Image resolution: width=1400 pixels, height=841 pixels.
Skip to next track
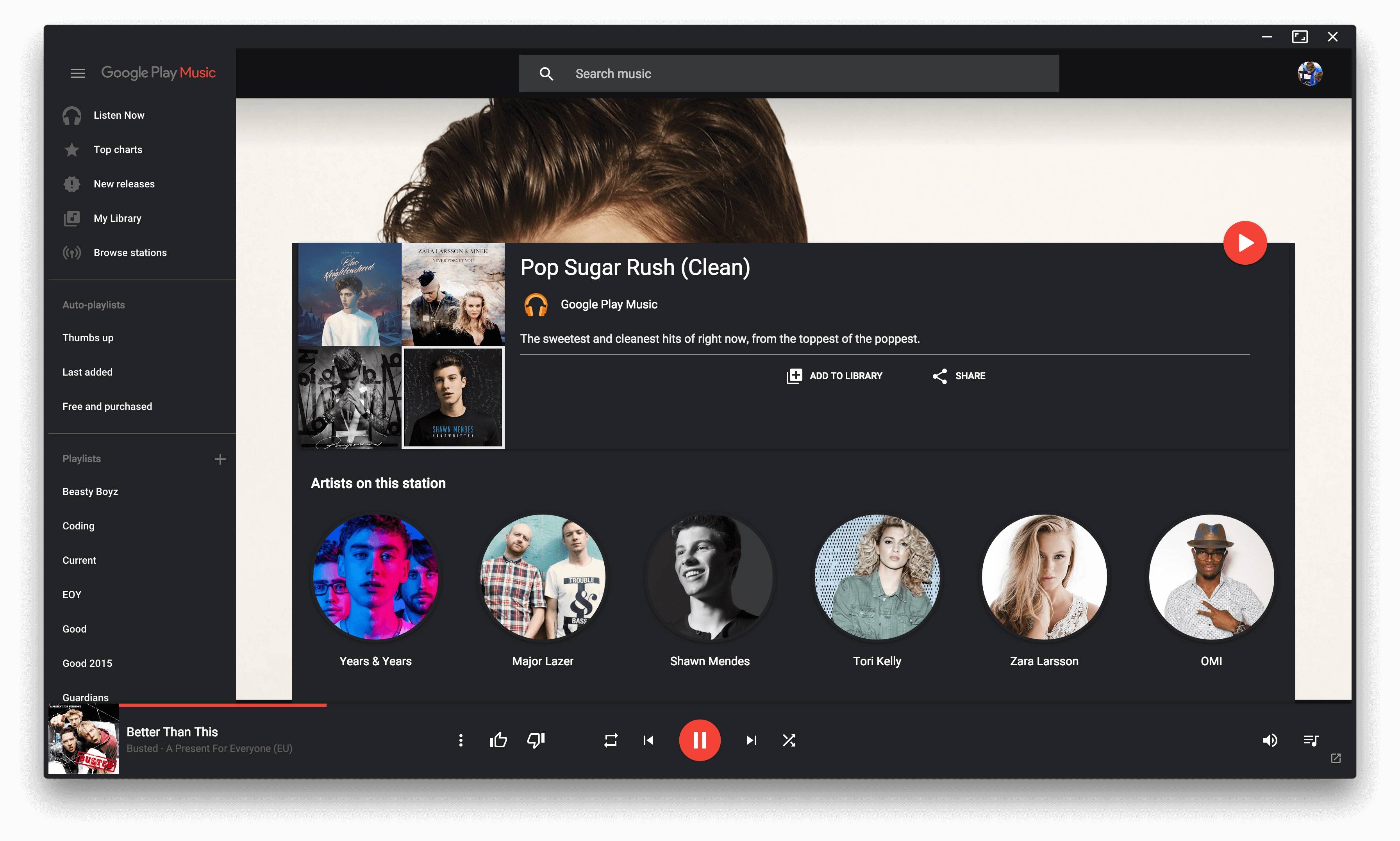[752, 740]
